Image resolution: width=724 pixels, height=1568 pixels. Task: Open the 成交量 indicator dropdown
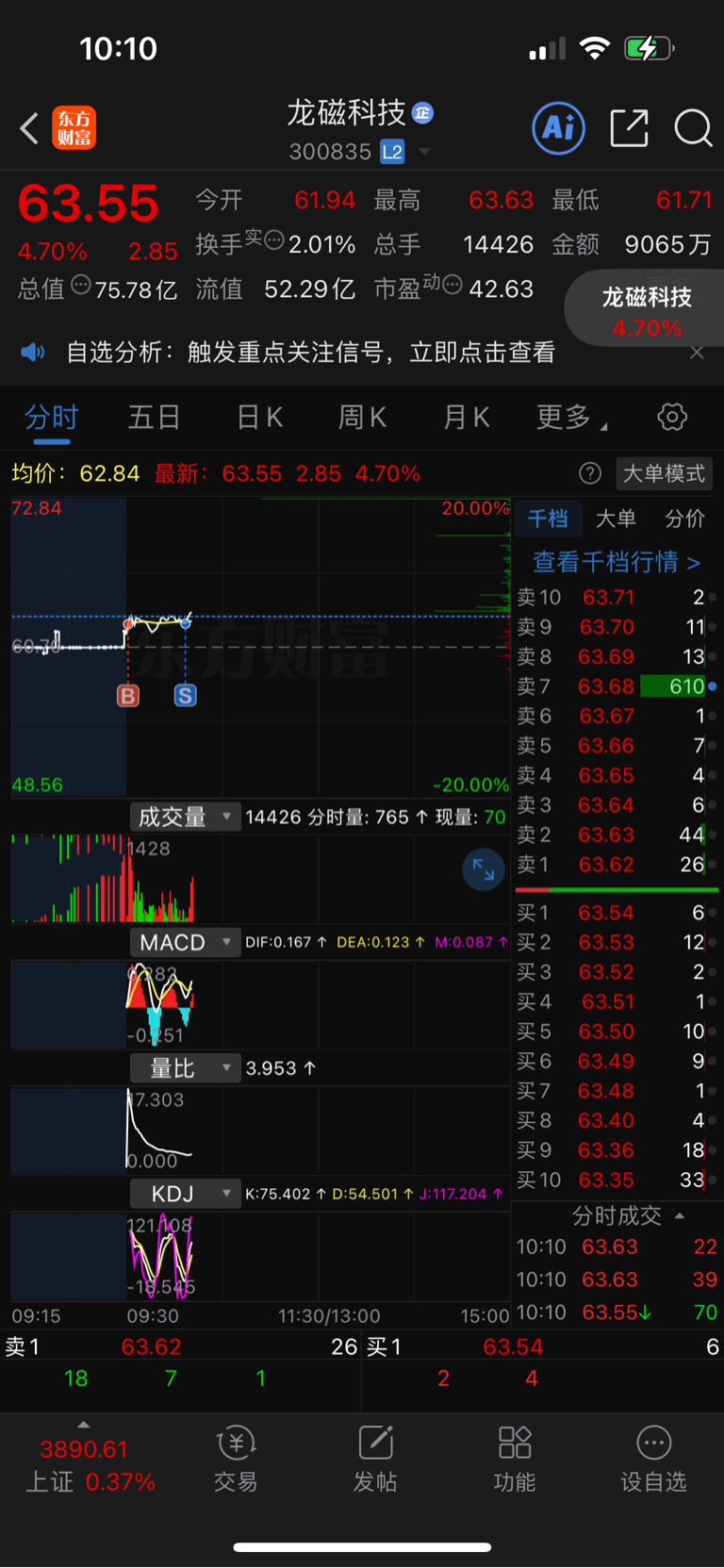185,817
